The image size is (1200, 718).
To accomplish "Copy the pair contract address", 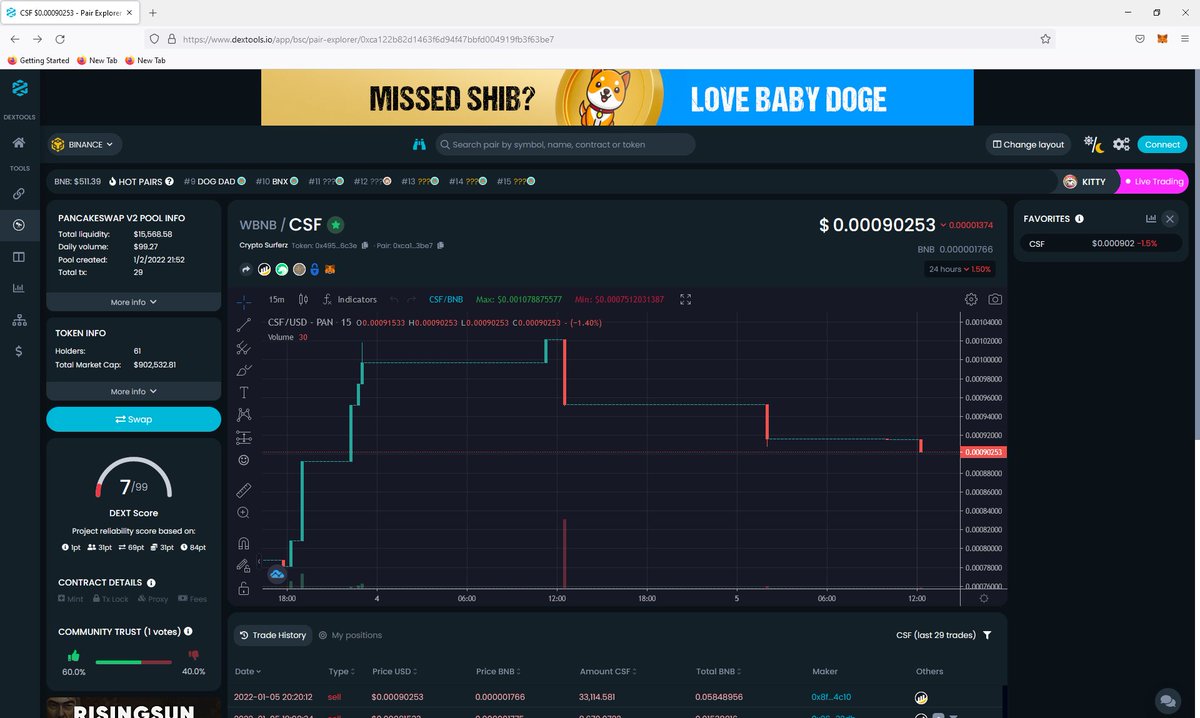I will point(441,245).
